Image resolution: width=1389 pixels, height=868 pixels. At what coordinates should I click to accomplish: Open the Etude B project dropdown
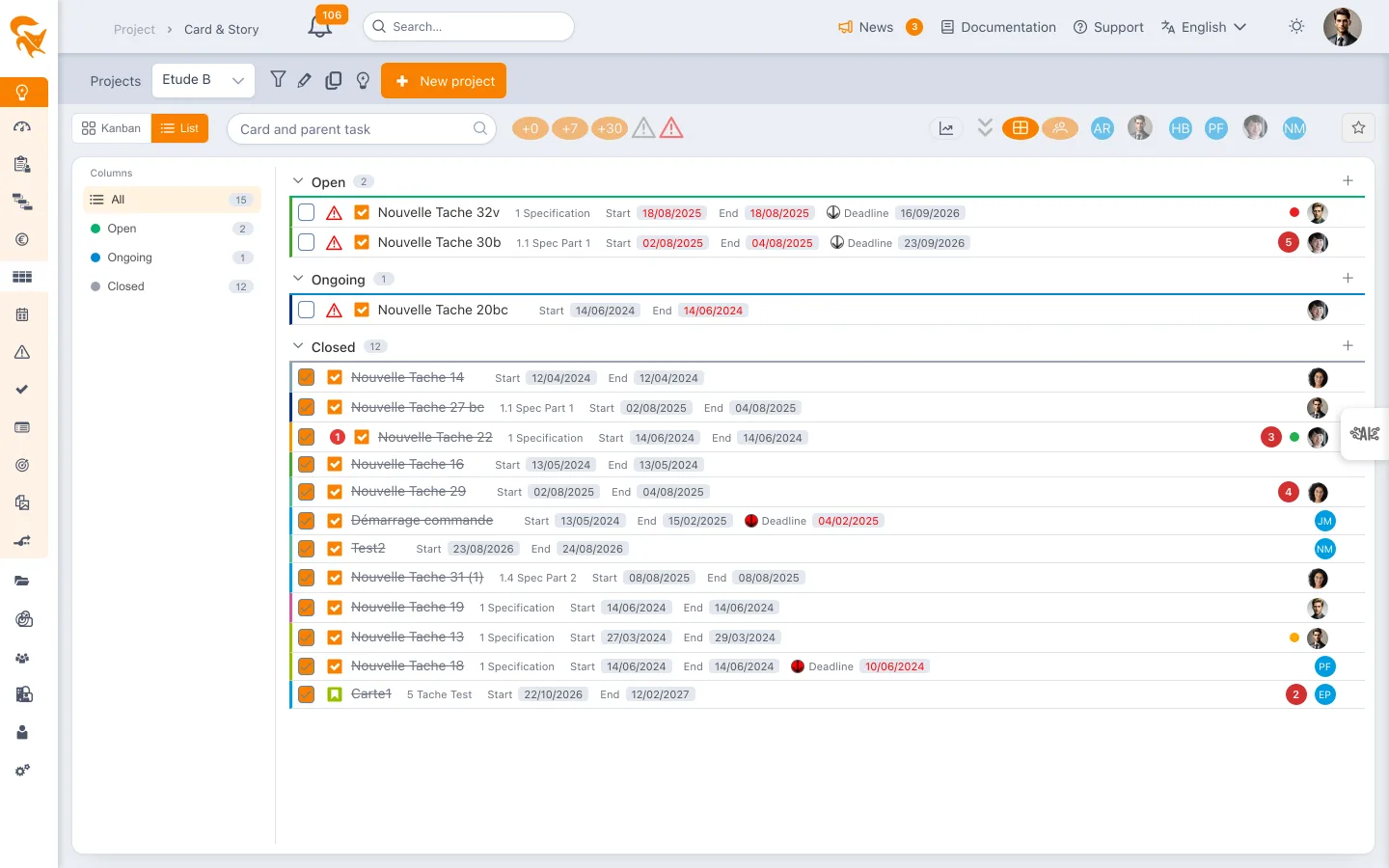click(204, 80)
